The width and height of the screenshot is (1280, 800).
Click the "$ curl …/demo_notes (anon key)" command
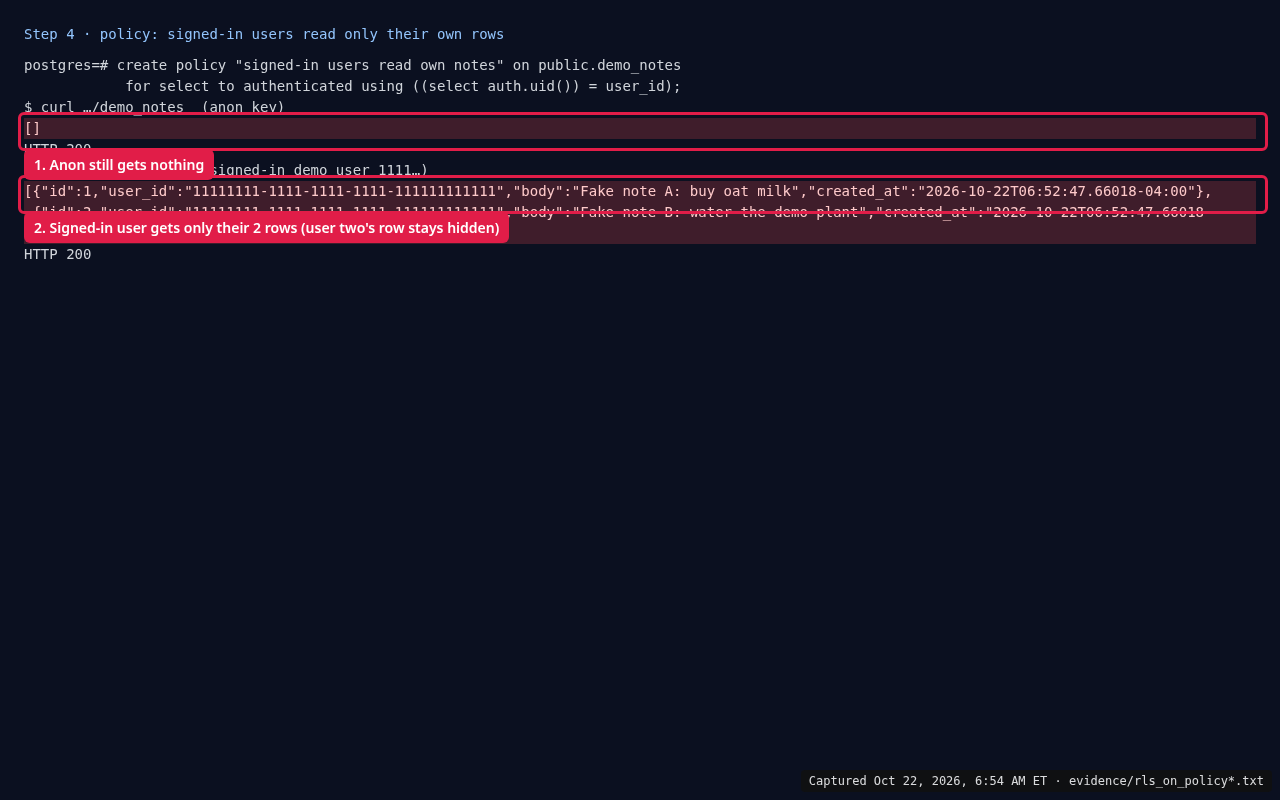coord(154,107)
